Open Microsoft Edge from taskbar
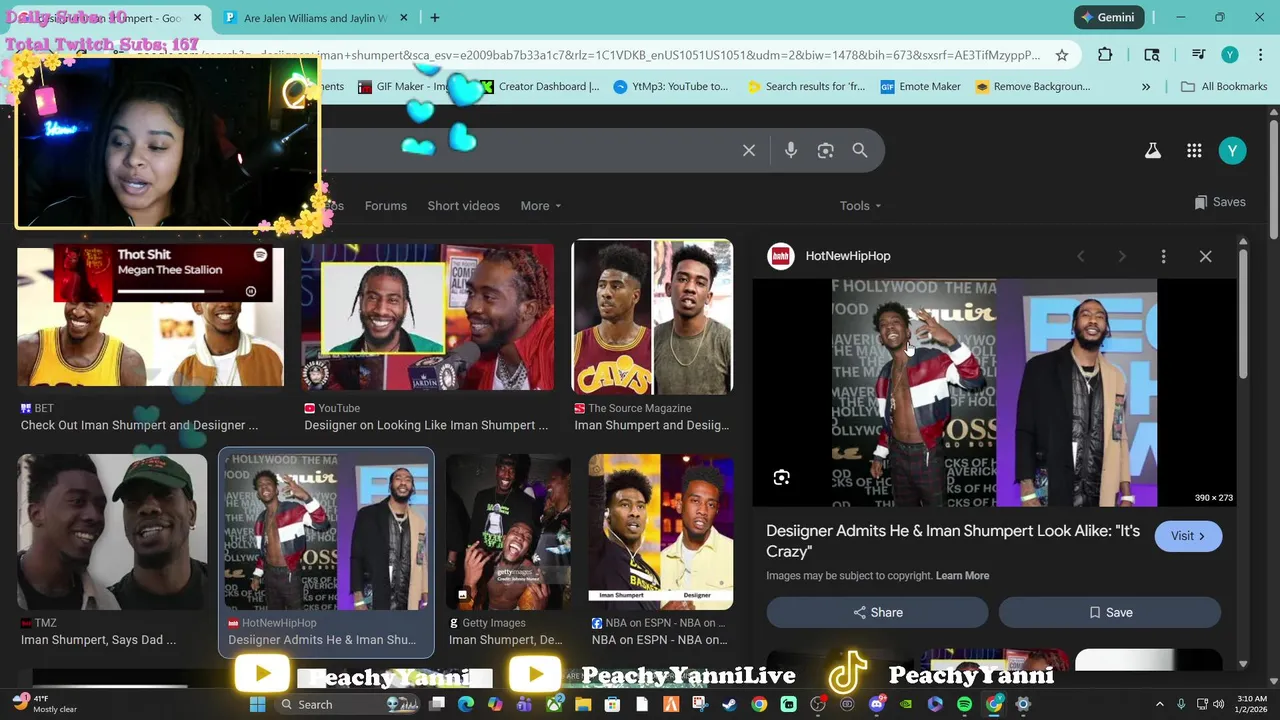Viewport: 1280px width, 720px height. coord(466,704)
